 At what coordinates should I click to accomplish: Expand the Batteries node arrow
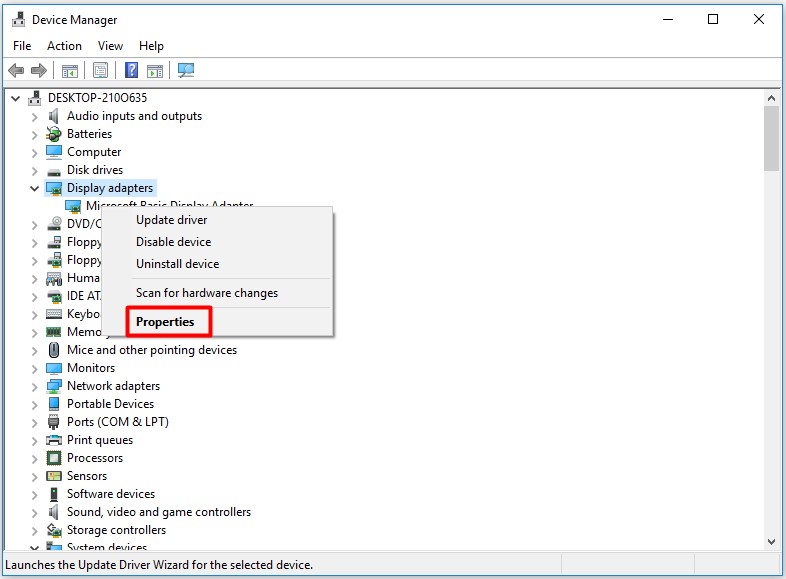tap(35, 135)
